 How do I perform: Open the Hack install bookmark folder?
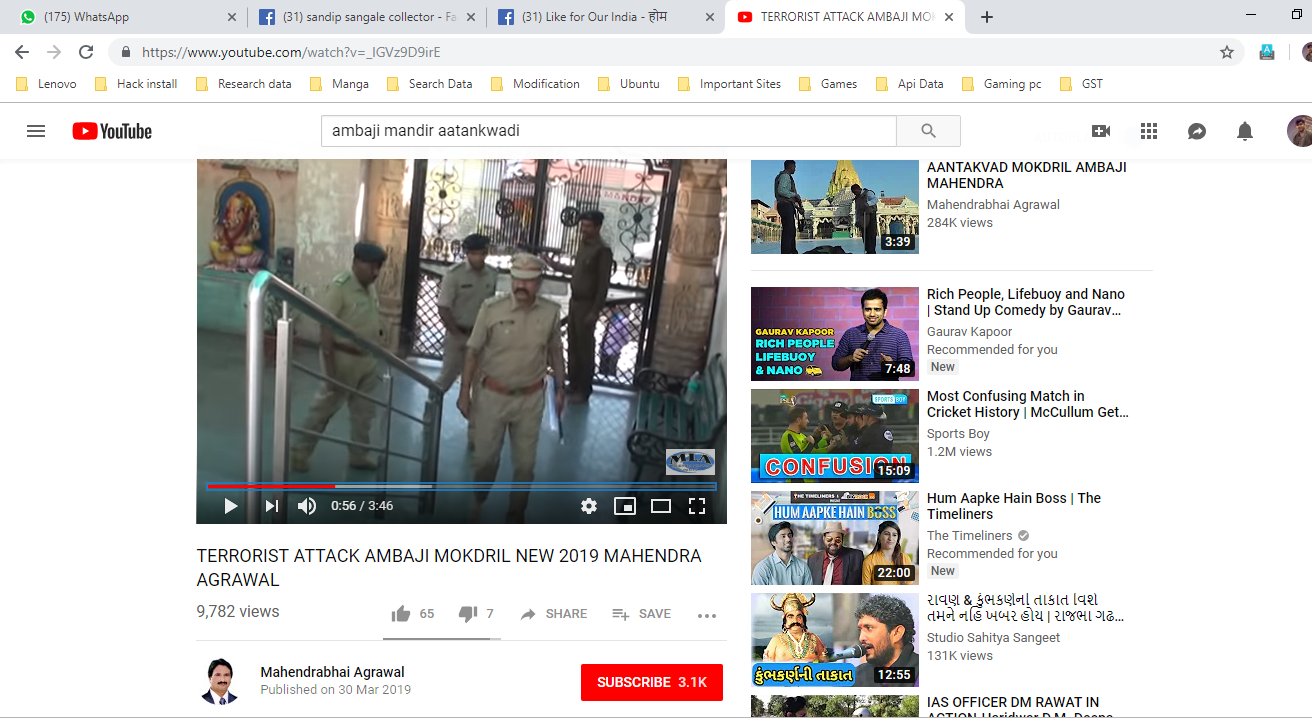(x=136, y=84)
